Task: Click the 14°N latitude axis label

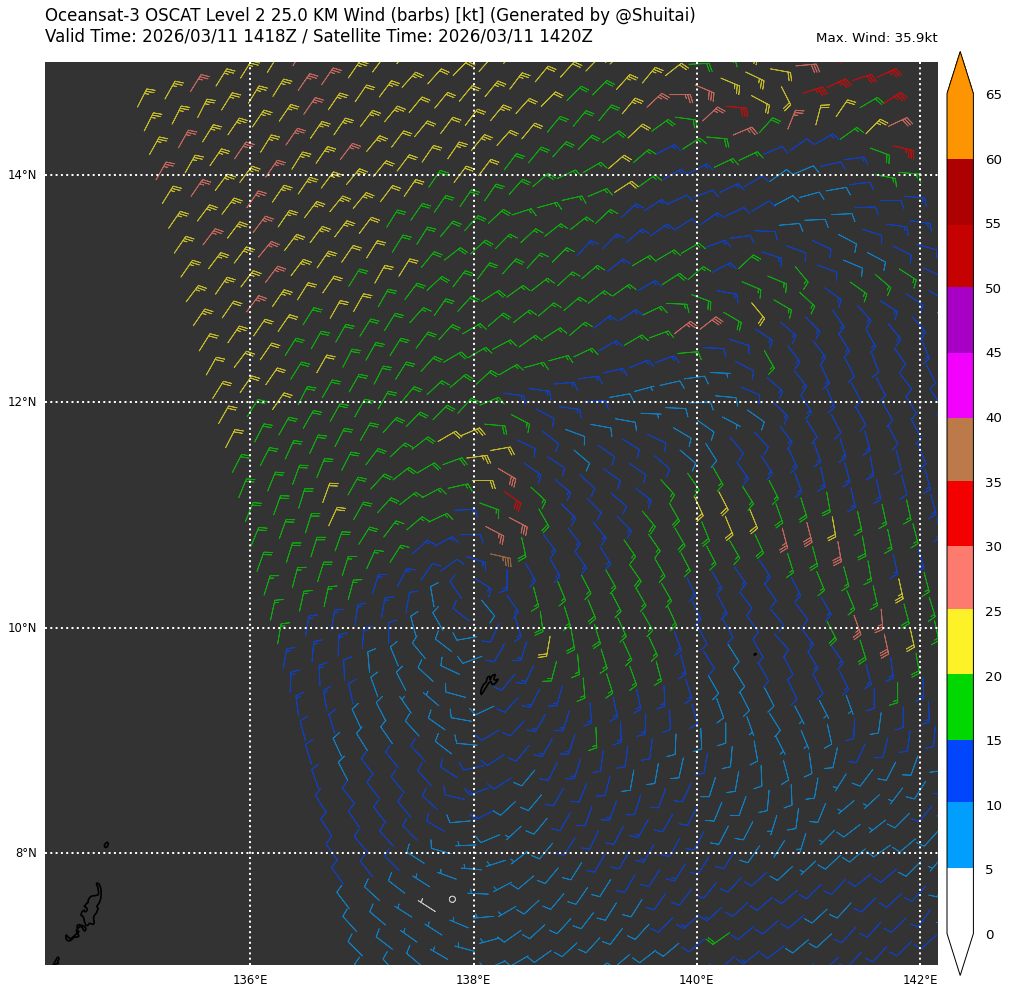Action: [x=22, y=175]
